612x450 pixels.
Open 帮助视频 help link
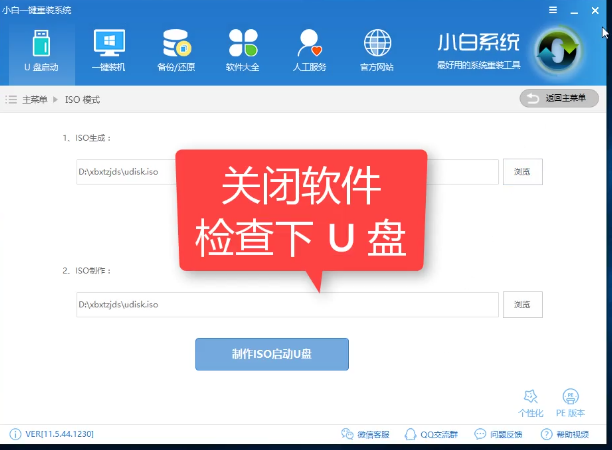(x=567, y=436)
